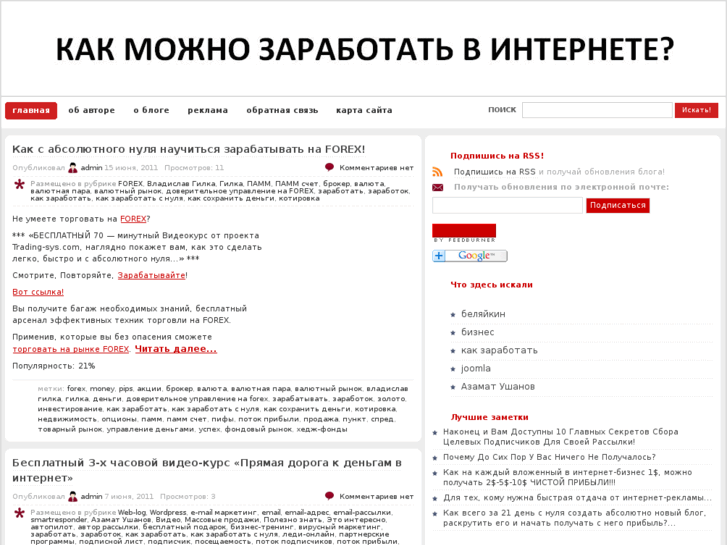Click 'Web-log' category on second post
Screen dimensions: 727x545
132,513
